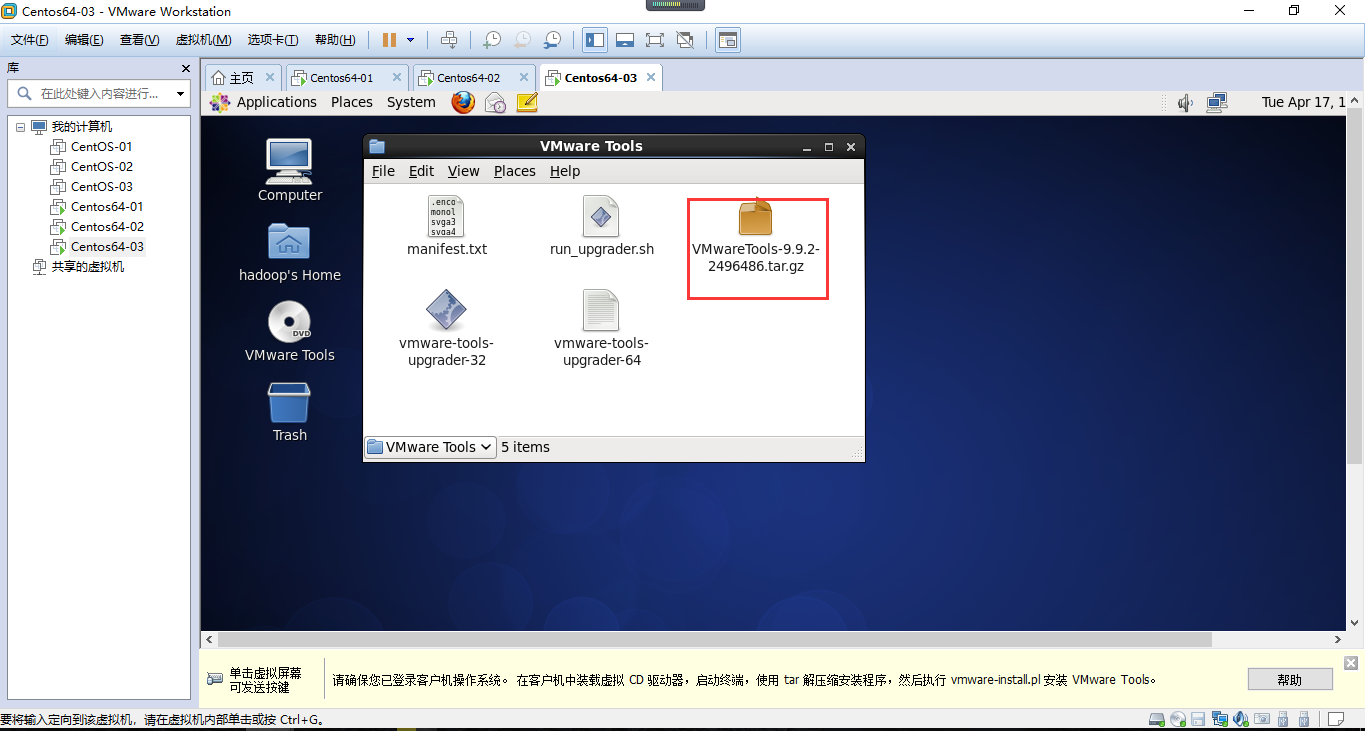The image size is (1365, 731).
Task: Open the GNOME System menu
Action: tap(411, 102)
